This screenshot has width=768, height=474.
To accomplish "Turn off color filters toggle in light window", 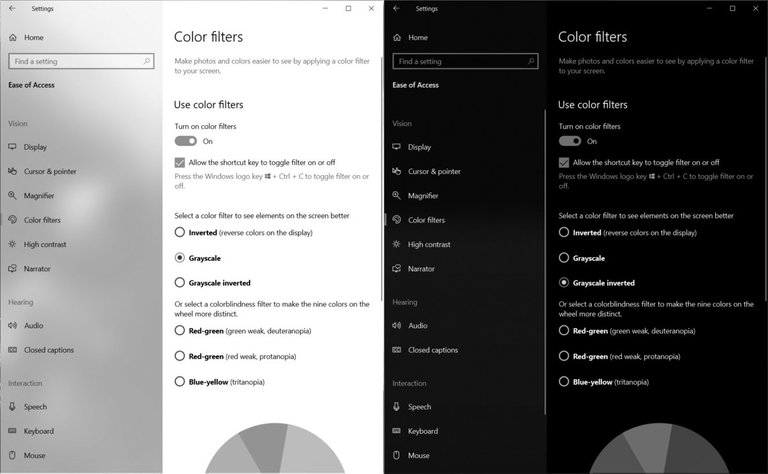I will coord(186,141).
